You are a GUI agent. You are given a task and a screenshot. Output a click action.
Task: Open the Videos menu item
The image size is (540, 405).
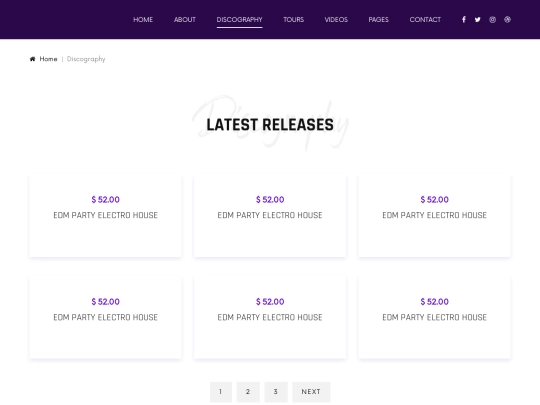pyautogui.click(x=336, y=20)
